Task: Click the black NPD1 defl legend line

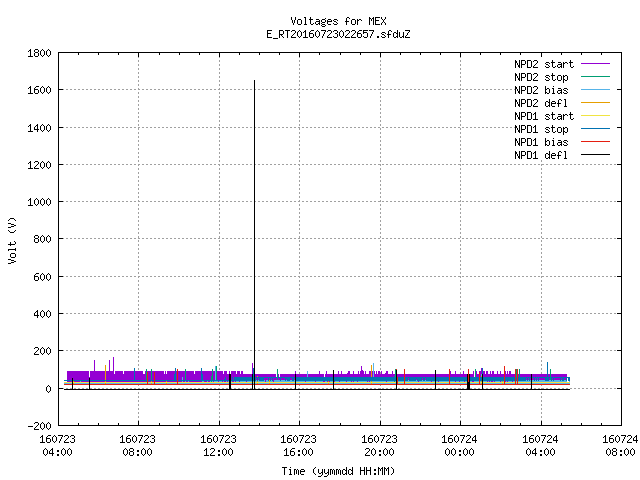Action: (595, 155)
